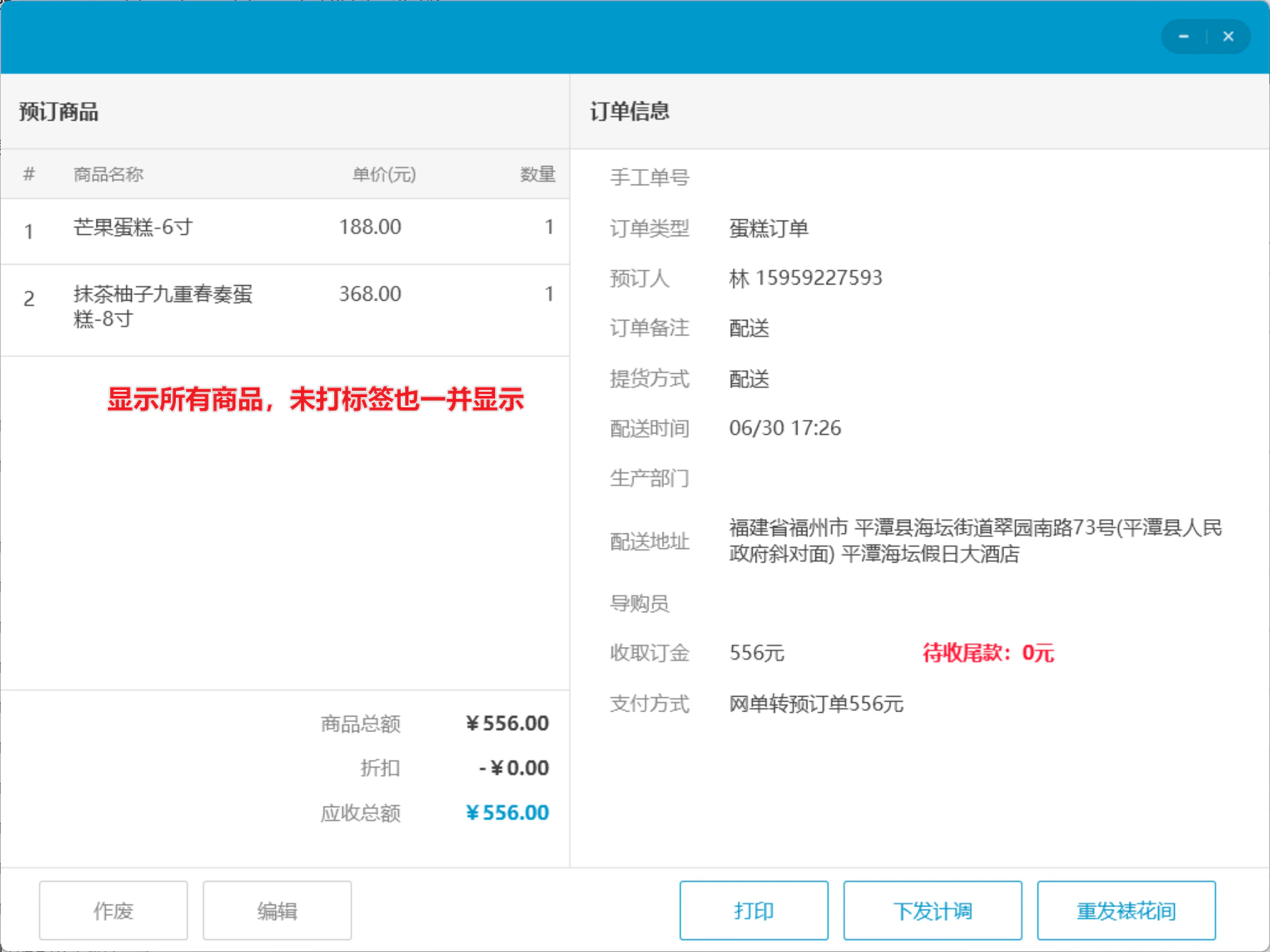Click the 单价(元) column header
Viewport: 1270px width, 952px height.
(384, 174)
